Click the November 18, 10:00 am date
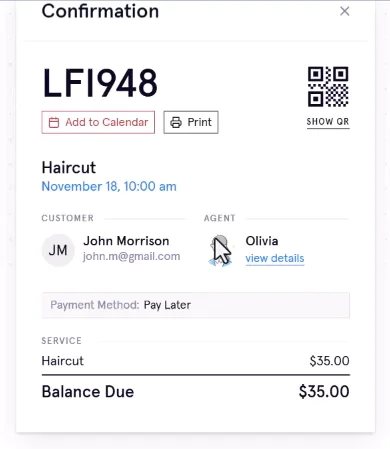This screenshot has width=390, height=449. coord(109,186)
